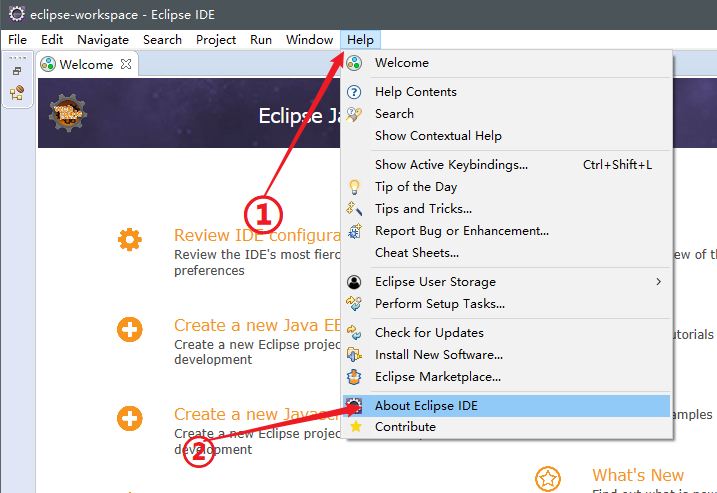Open the Run menu
717x493 pixels.
[x=261, y=40]
